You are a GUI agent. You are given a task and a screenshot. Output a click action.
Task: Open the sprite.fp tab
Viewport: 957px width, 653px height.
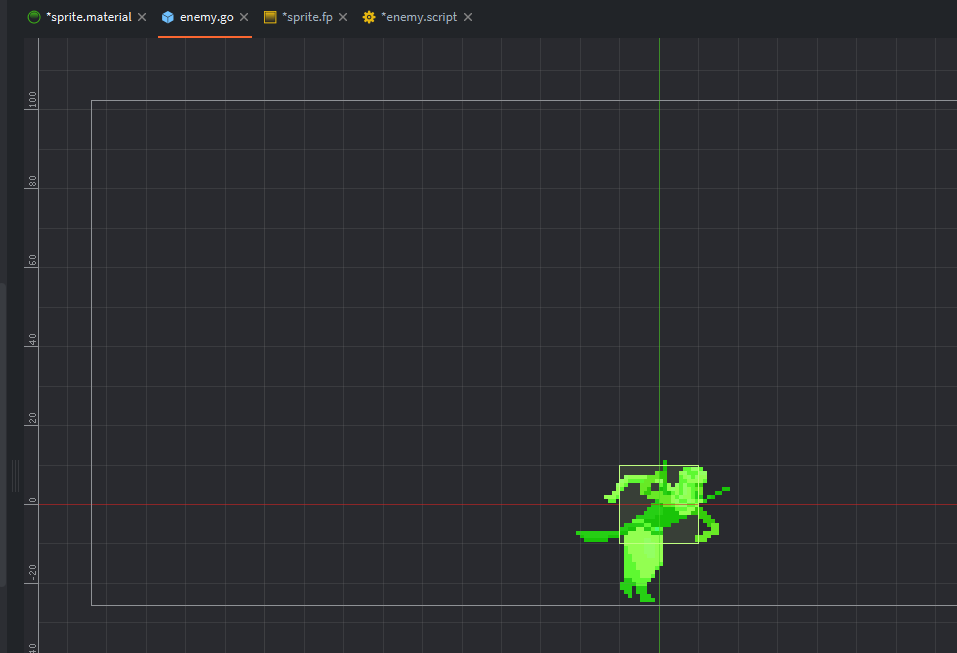click(x=309, y=17)
